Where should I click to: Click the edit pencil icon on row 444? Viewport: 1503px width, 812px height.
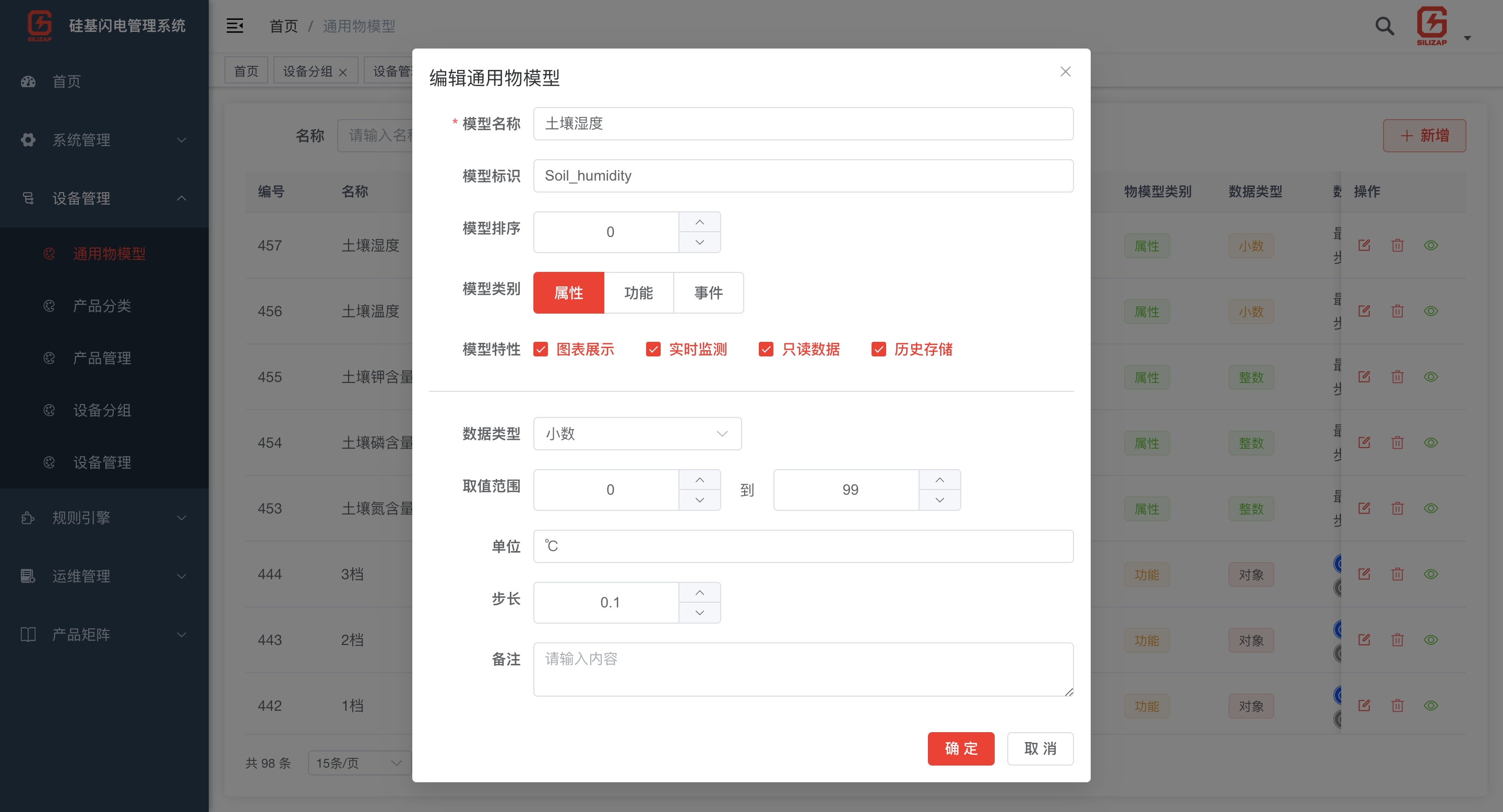point(1365,574)
